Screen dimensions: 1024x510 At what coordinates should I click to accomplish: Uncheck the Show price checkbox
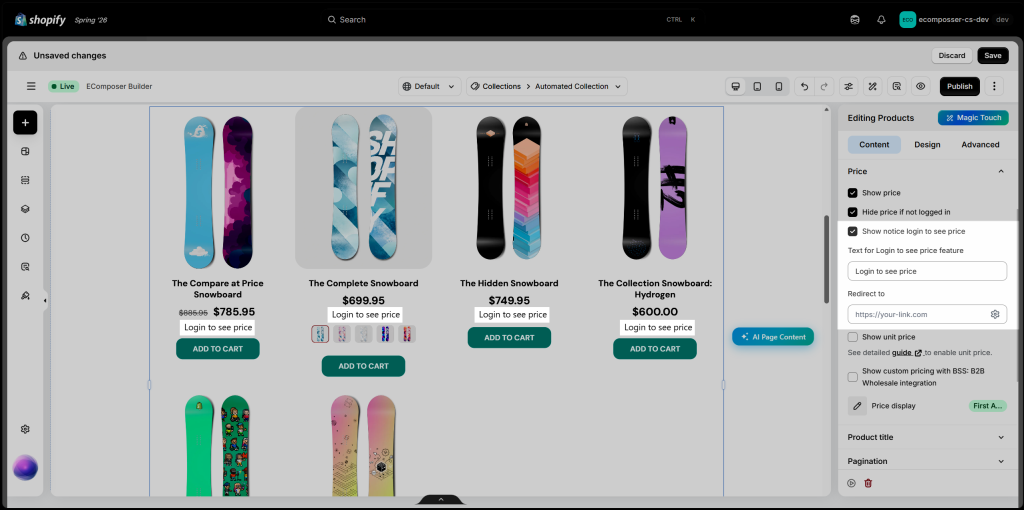852,193
